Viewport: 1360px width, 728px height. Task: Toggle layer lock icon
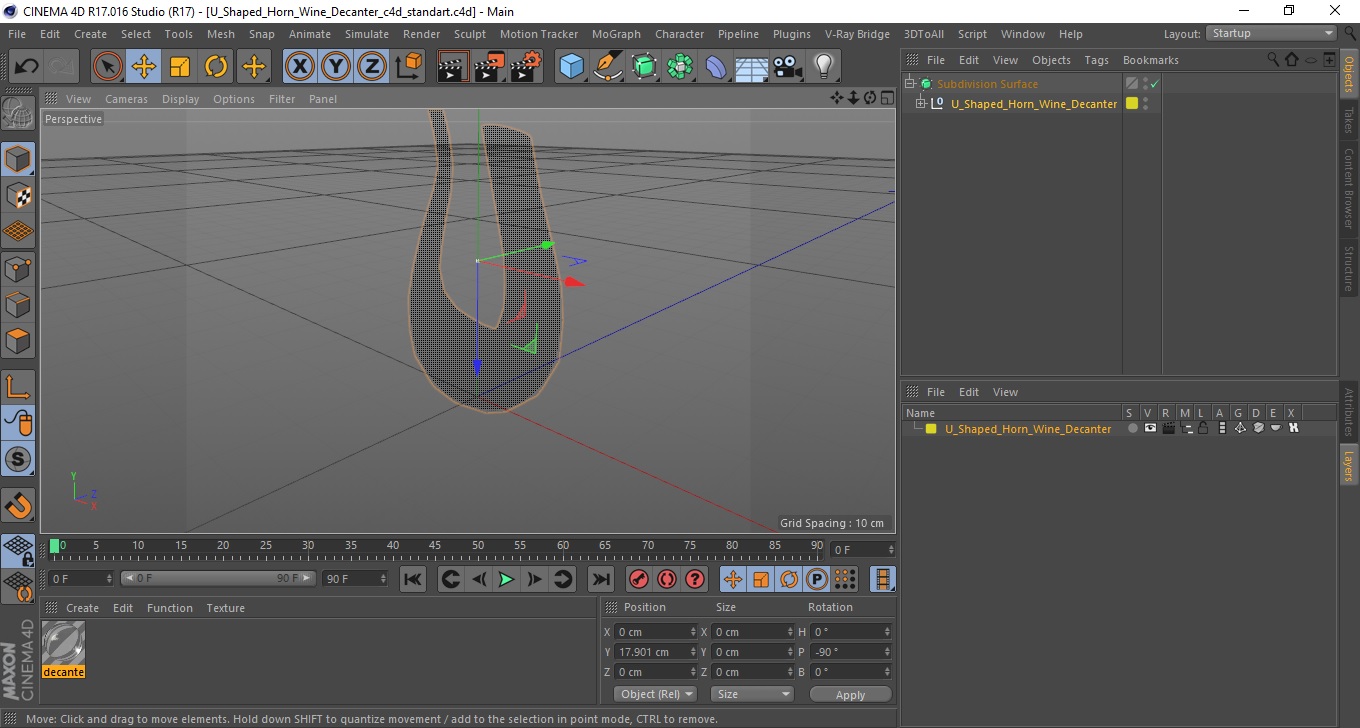1203,428
